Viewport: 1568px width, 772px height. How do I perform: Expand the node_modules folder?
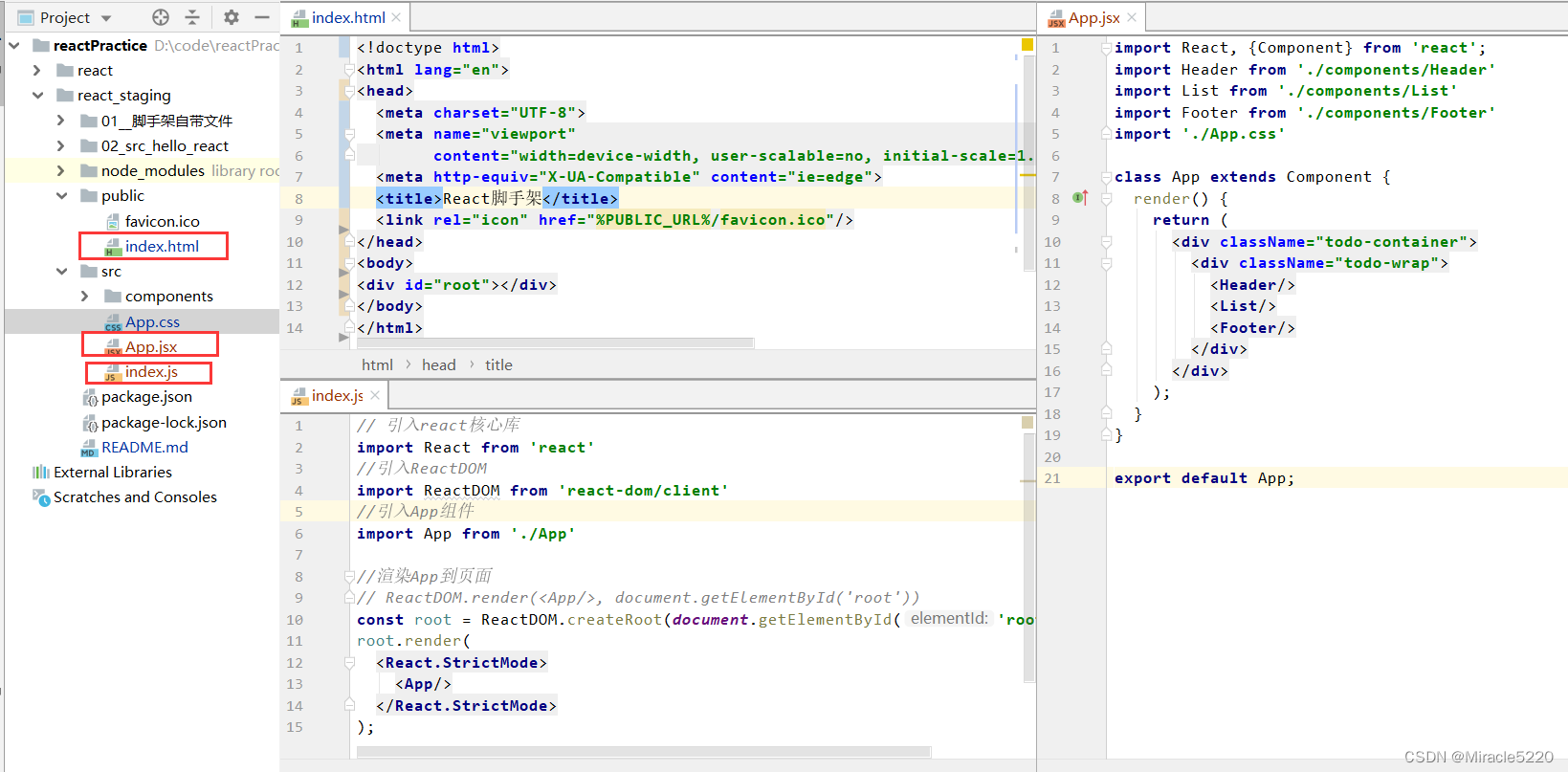tap(61, 170)
